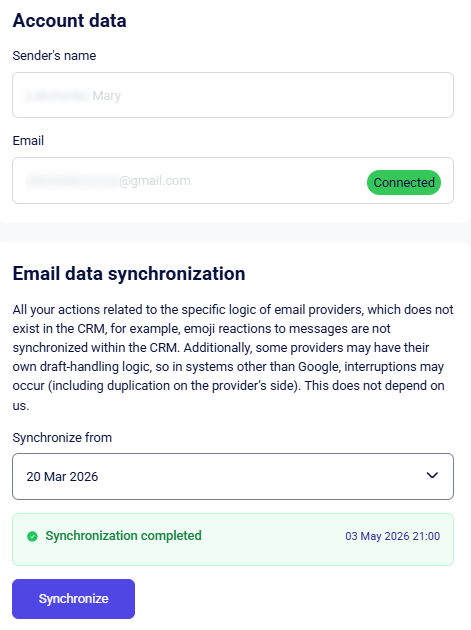Click the light green synchronization status banner
Viewport: 471px width, 630px height.
233,539
